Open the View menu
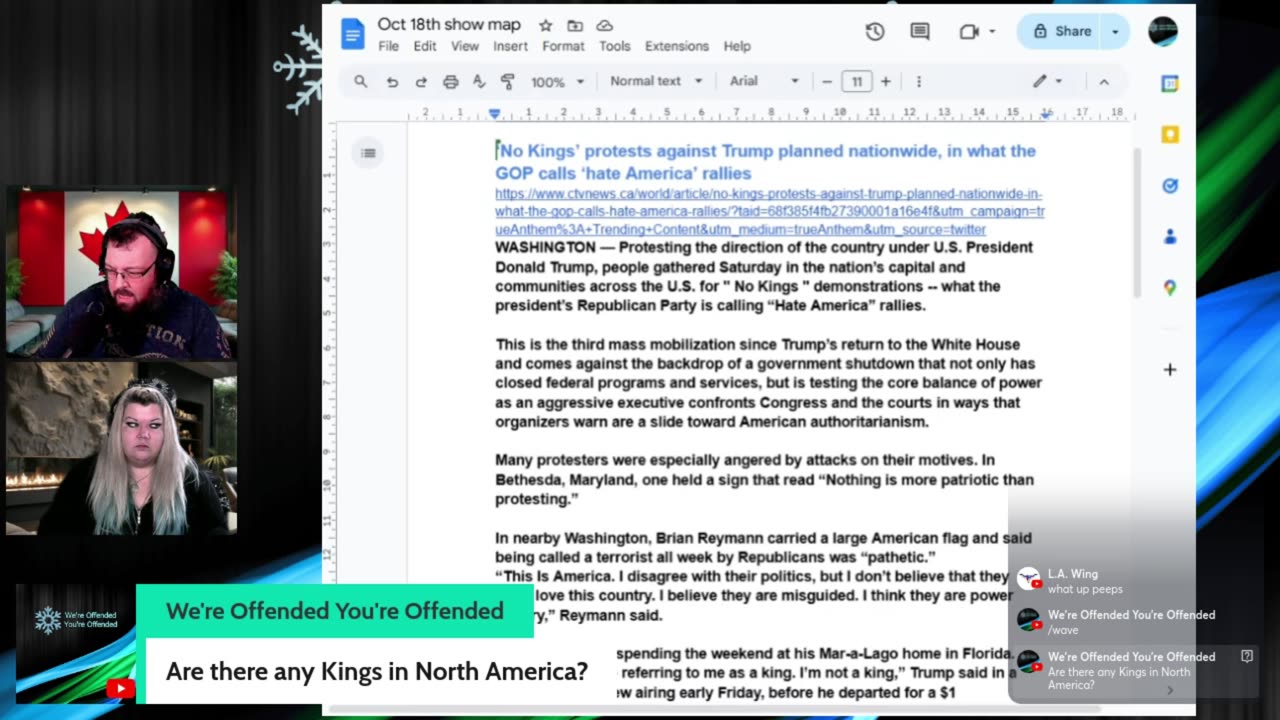1280x720 pixels. click(x=465, y=46)
